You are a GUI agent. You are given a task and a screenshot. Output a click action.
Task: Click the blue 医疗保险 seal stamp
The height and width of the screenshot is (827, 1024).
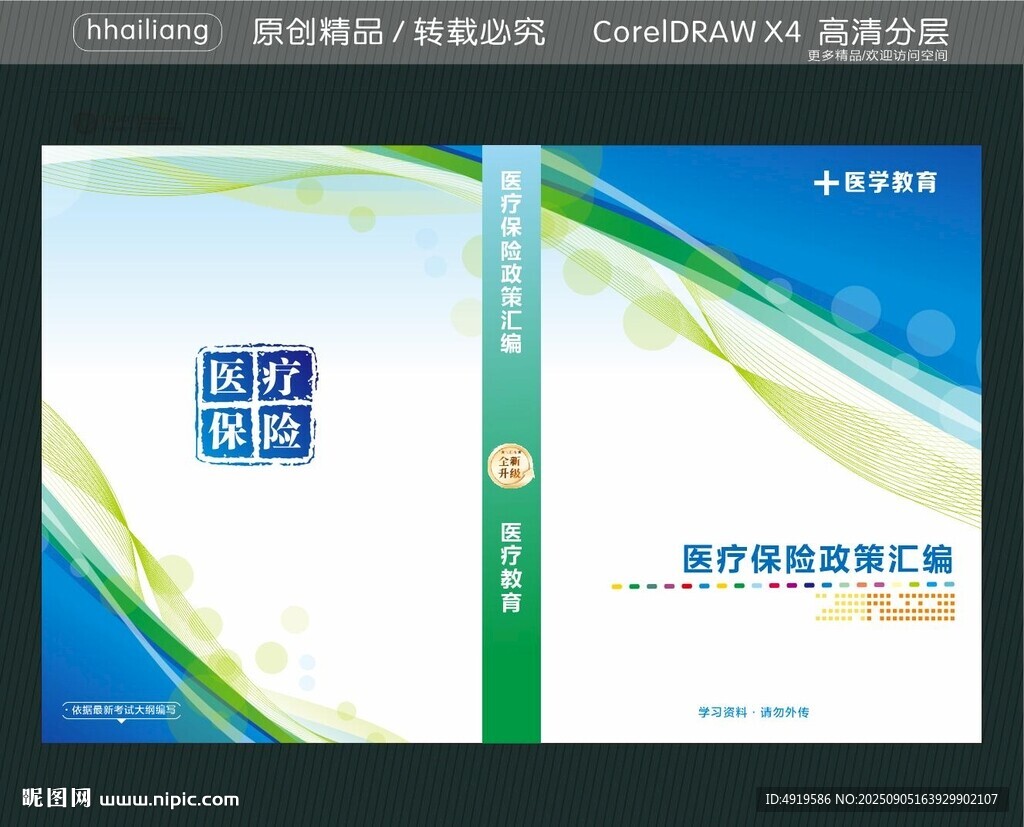coord(256,404)
